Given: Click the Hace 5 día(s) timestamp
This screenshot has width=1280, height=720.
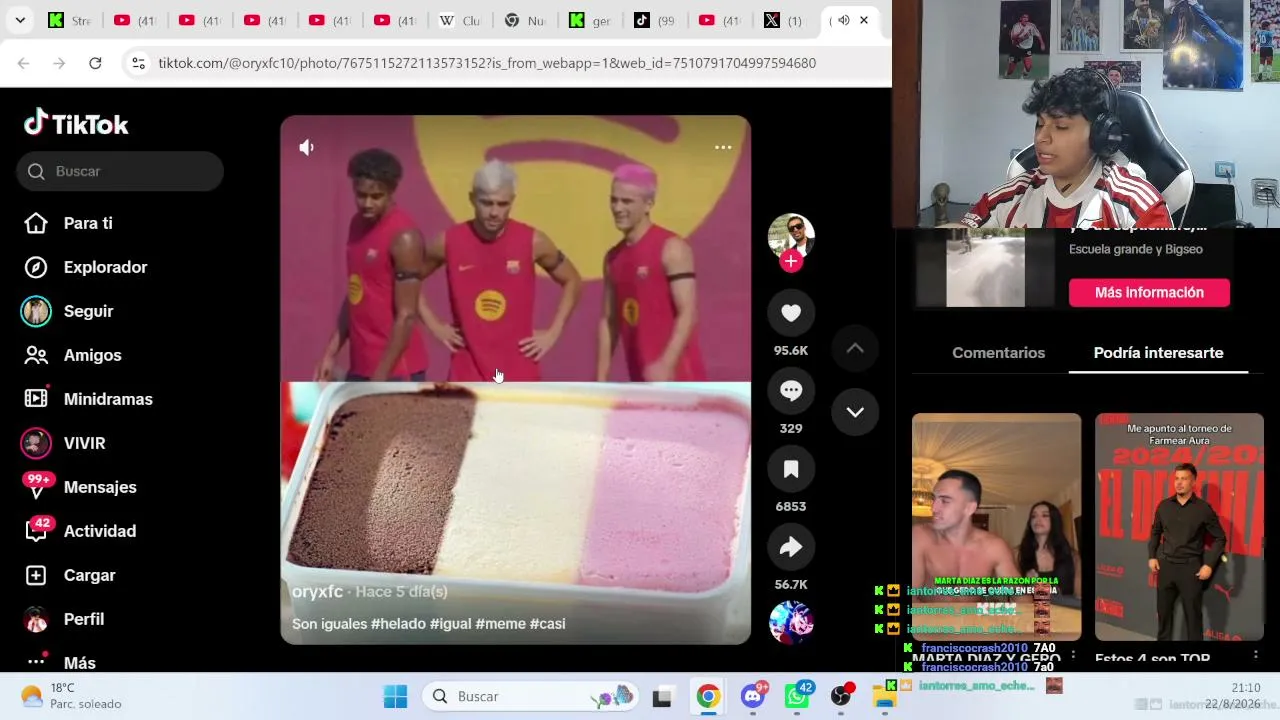Looking at the screenshot, I should click(402, 592).
